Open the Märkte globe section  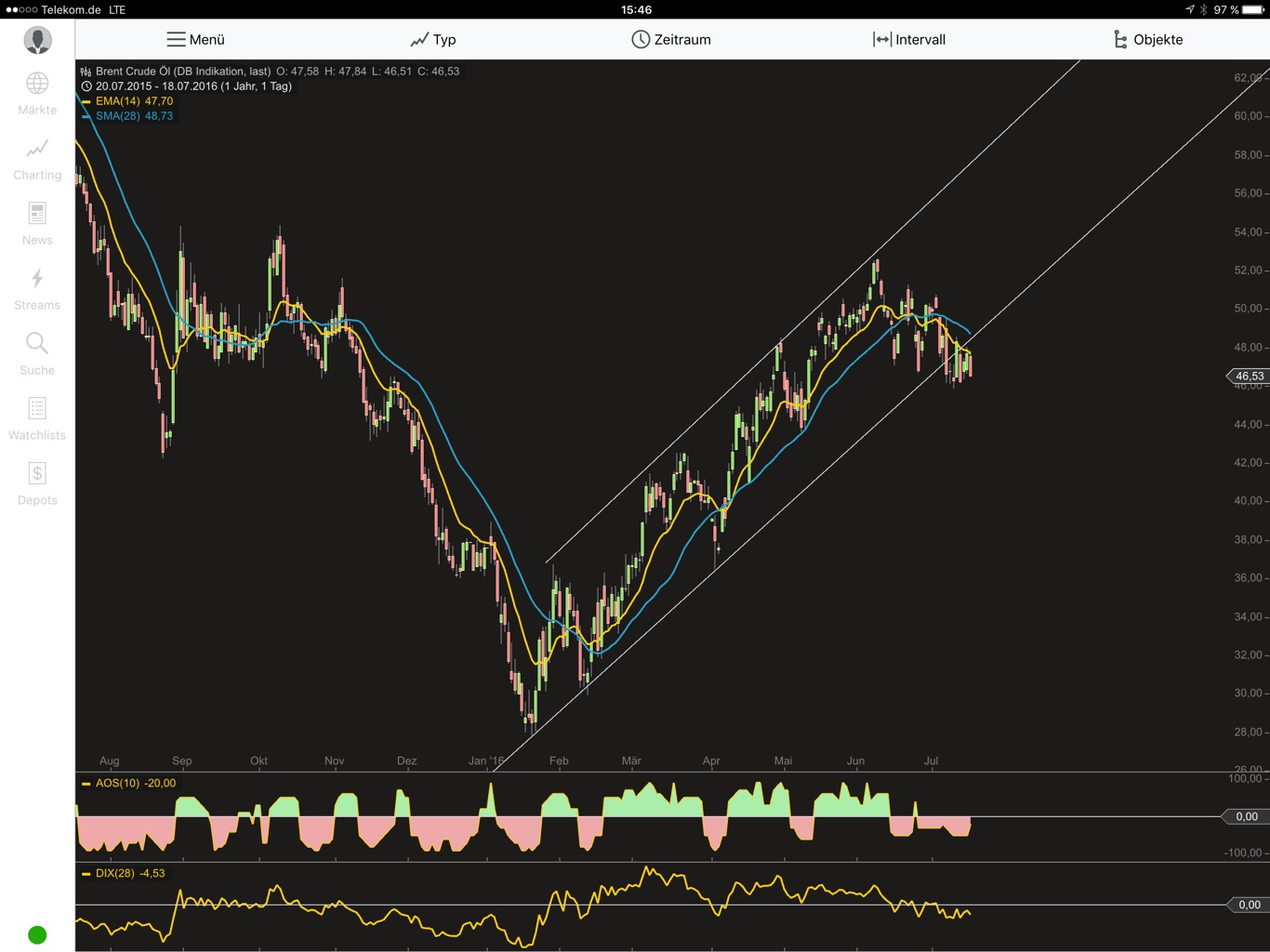(37, 94)
